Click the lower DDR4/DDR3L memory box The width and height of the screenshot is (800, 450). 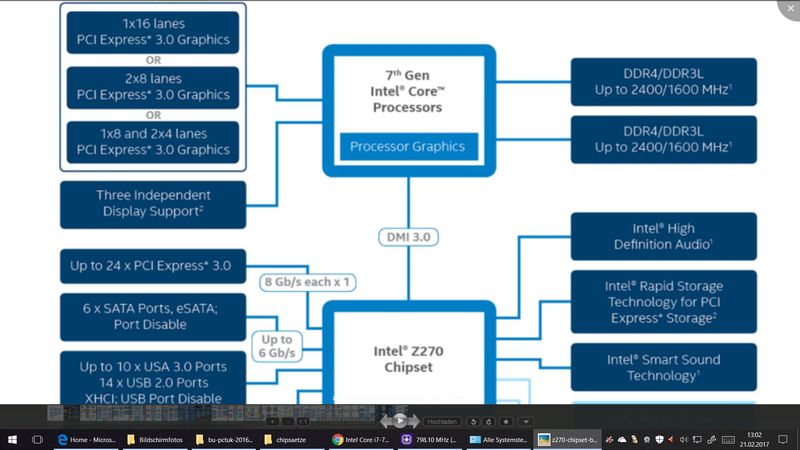(x=663, y=139)
